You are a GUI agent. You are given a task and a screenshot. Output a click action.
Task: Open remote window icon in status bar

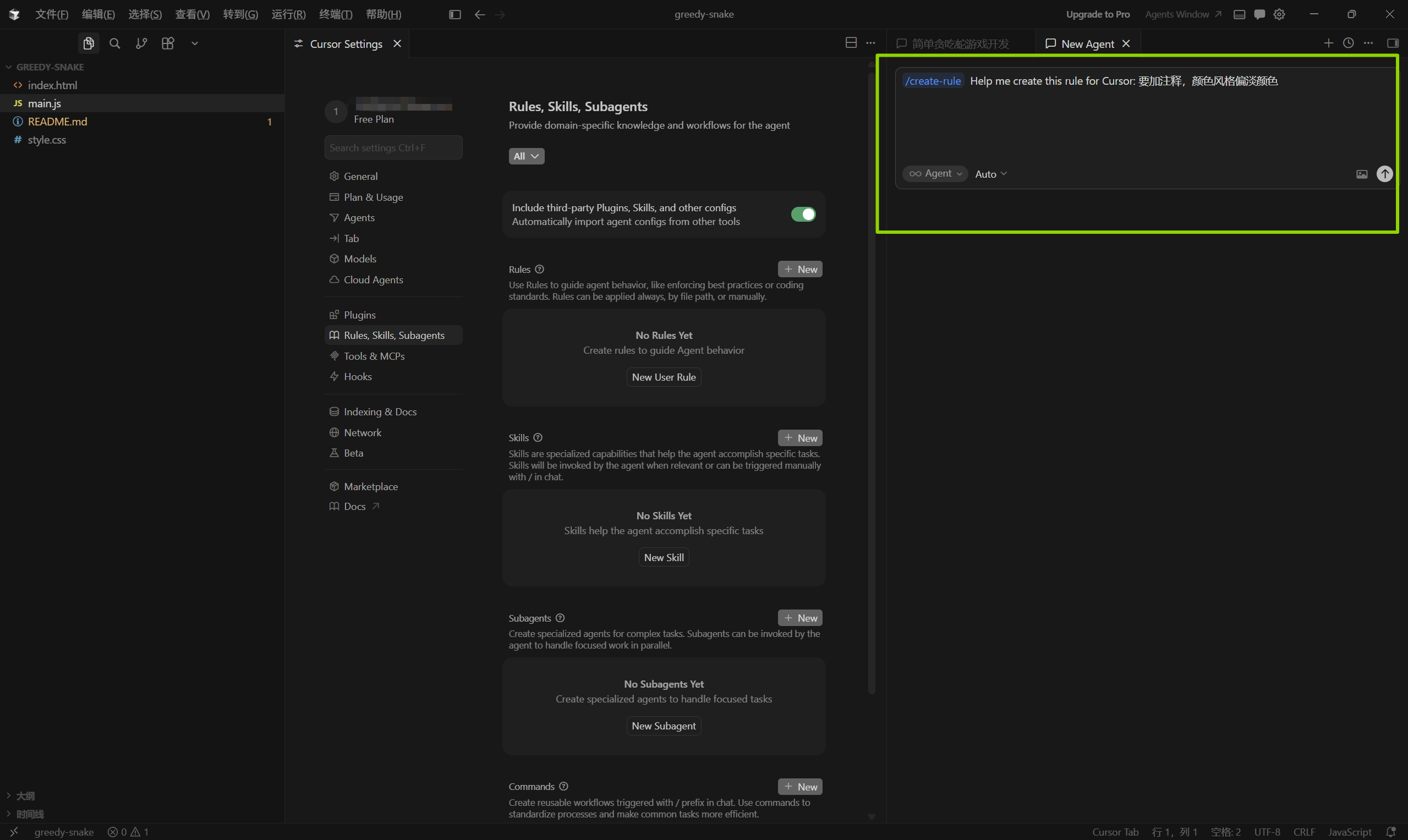(14, 832)
